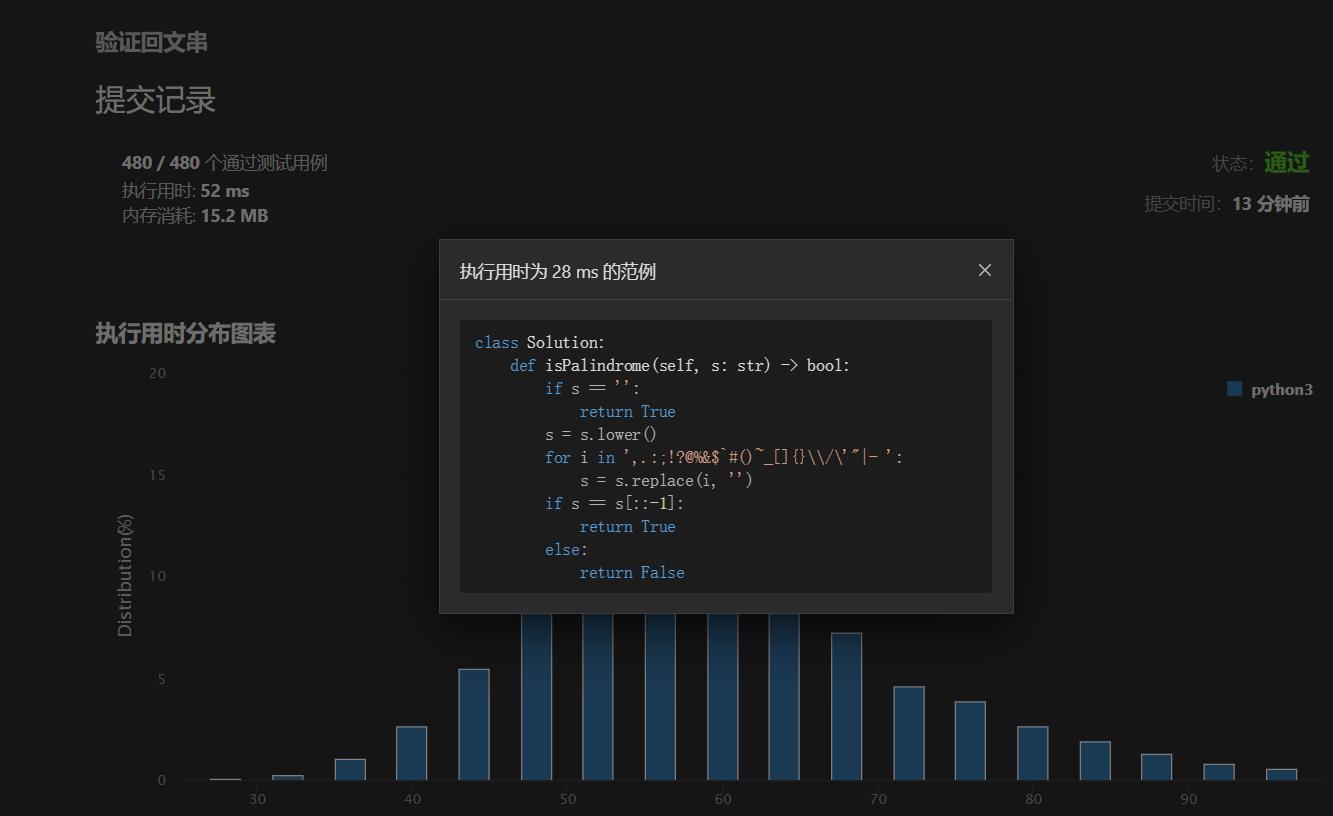Open the 验证回文串 problem link
The height and width of the screenshot is (816, 1333).
[x=151, y=42]
